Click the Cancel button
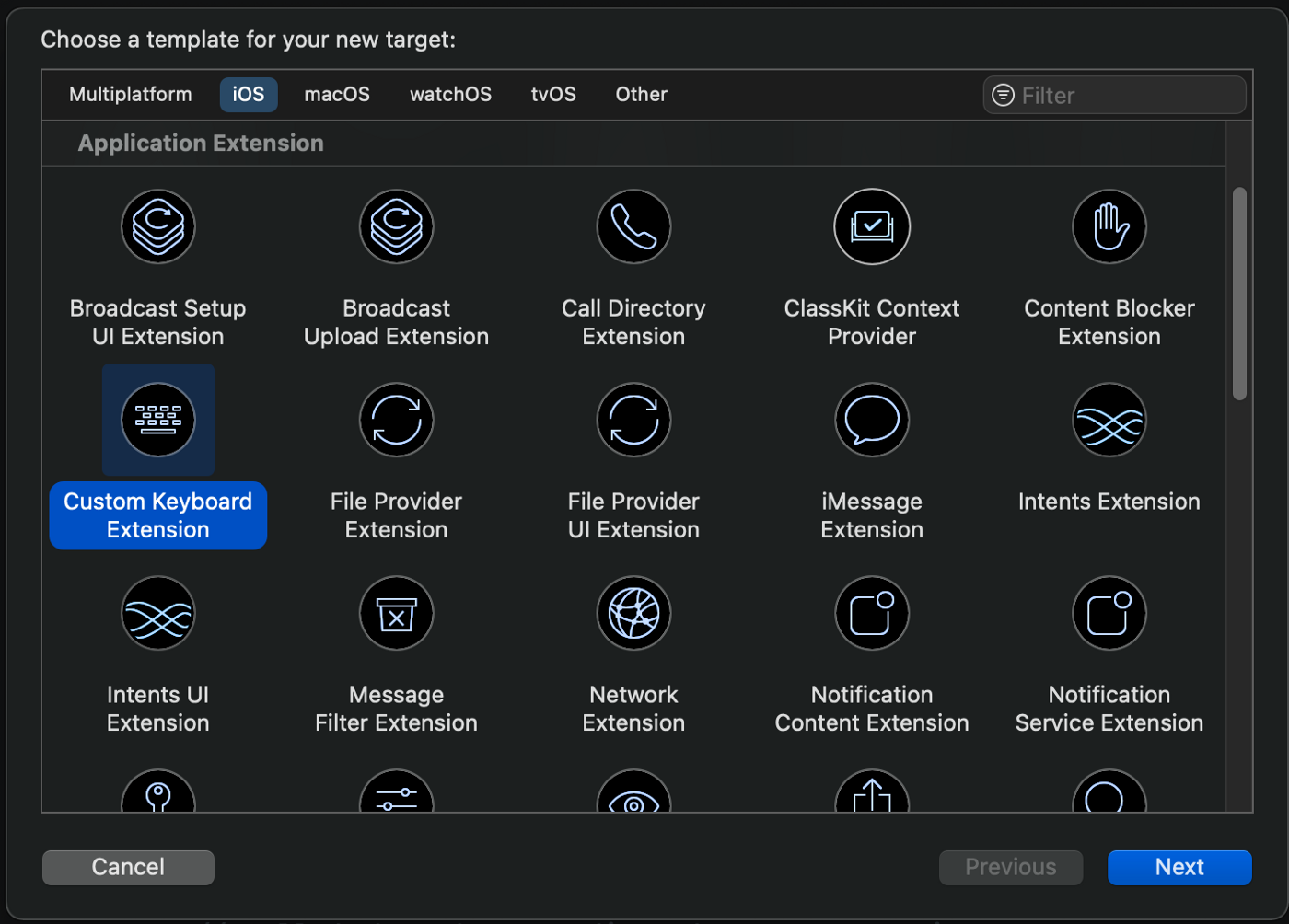Screen dimensions: 1289x924 128,867
